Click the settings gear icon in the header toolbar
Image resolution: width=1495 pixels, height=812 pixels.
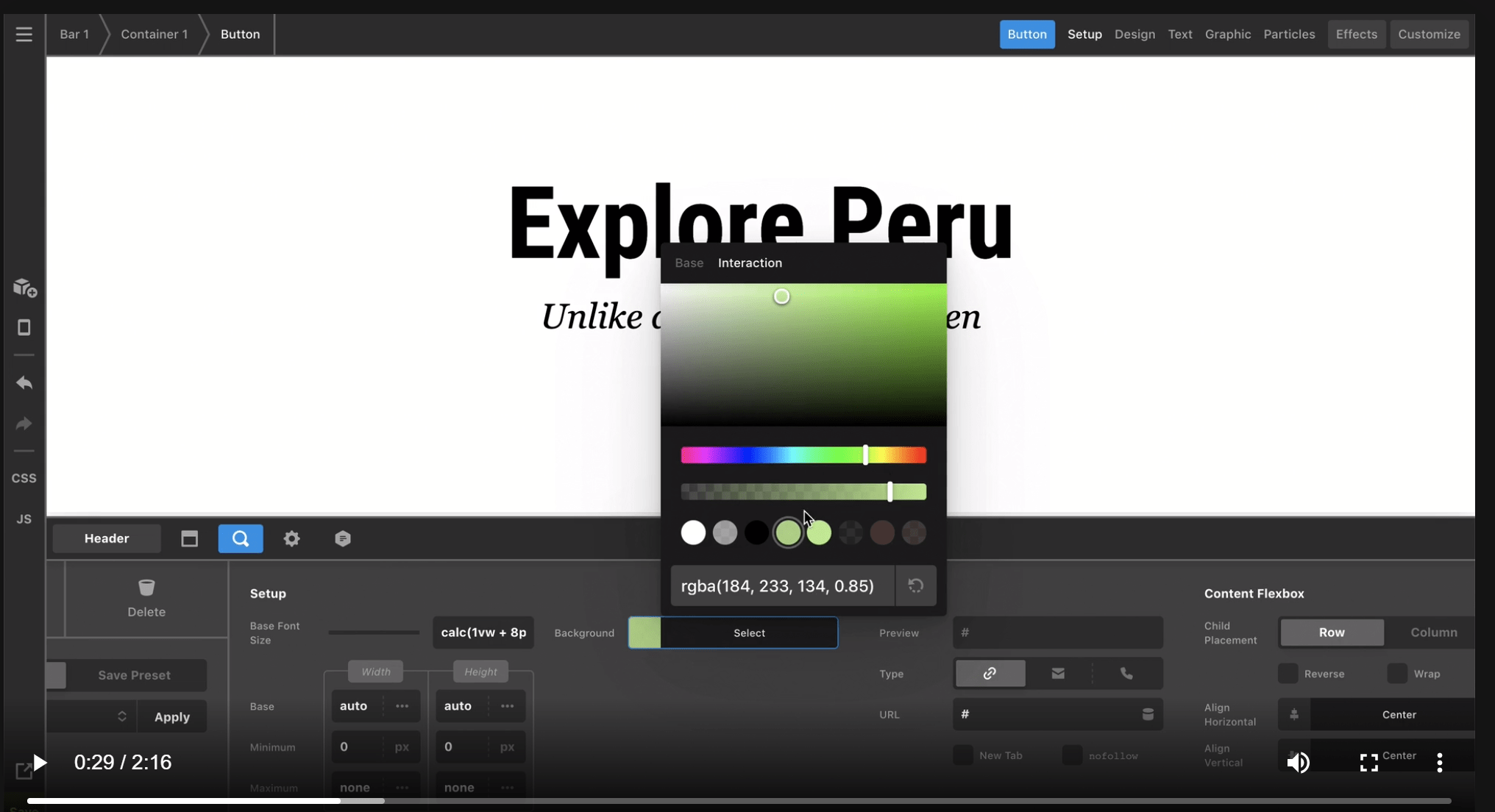[291, 538]
